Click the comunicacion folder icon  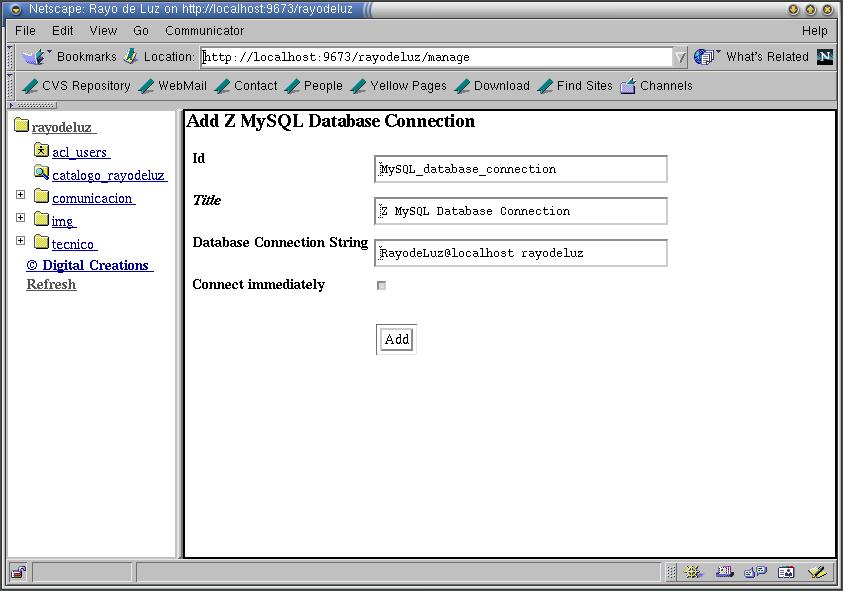click(x=41, y=195)
